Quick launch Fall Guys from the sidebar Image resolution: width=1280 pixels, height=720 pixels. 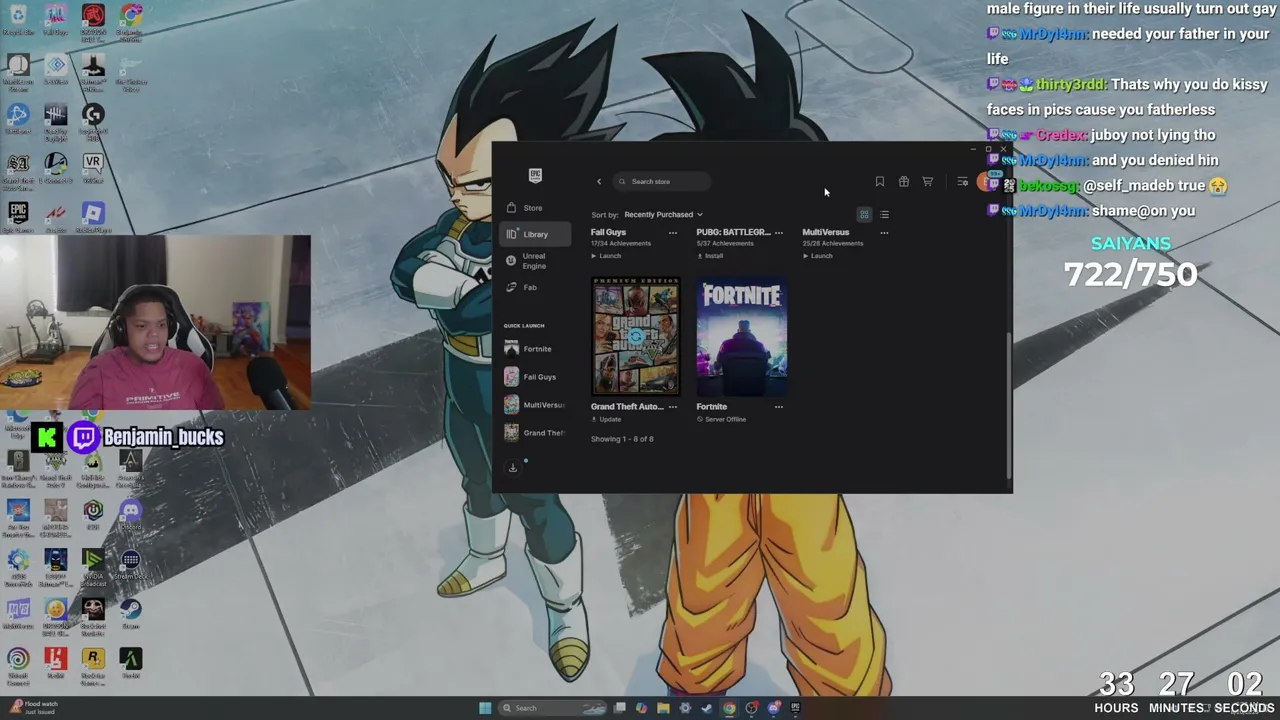[x=533, y=377]
